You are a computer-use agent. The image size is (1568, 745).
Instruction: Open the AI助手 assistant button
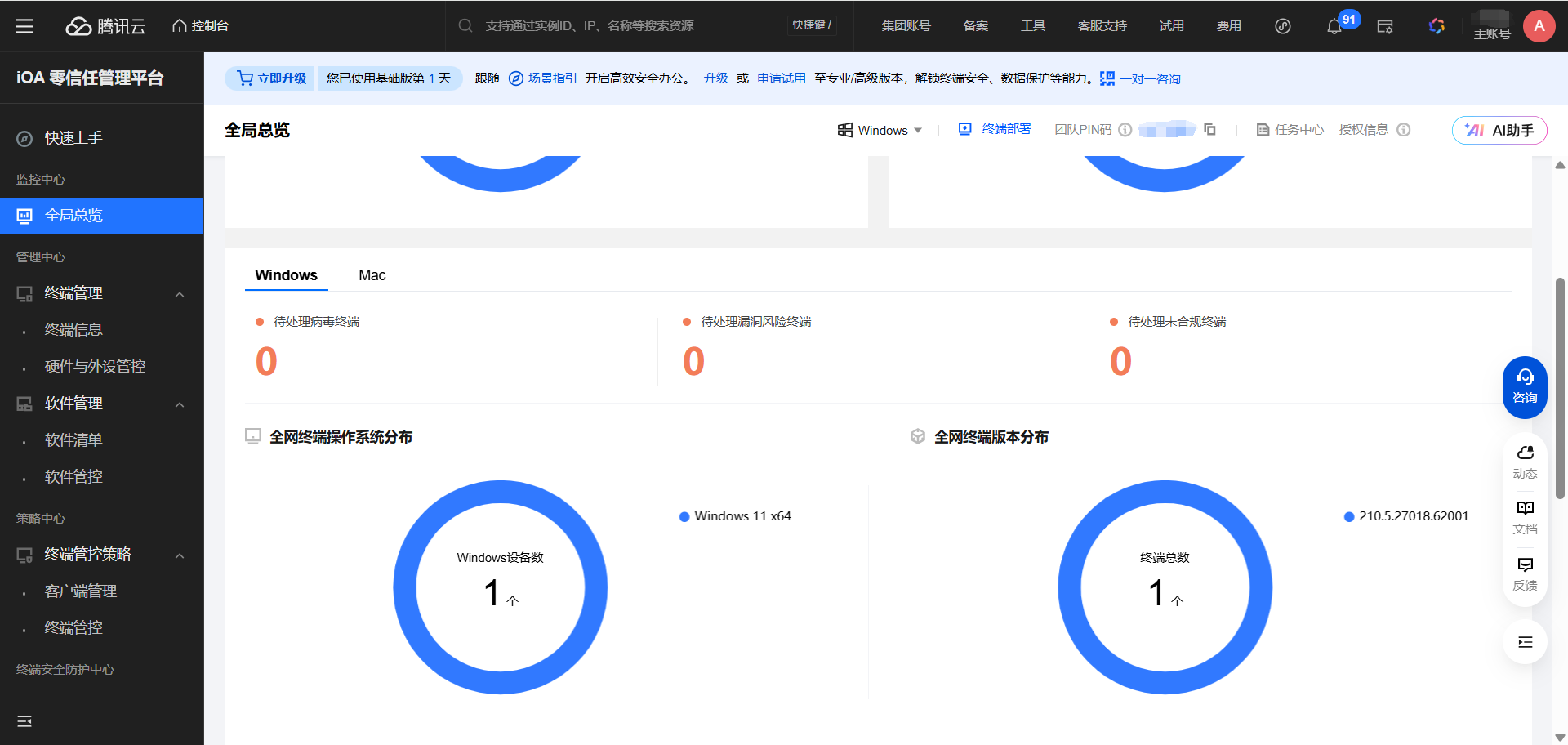point(1499,130)
